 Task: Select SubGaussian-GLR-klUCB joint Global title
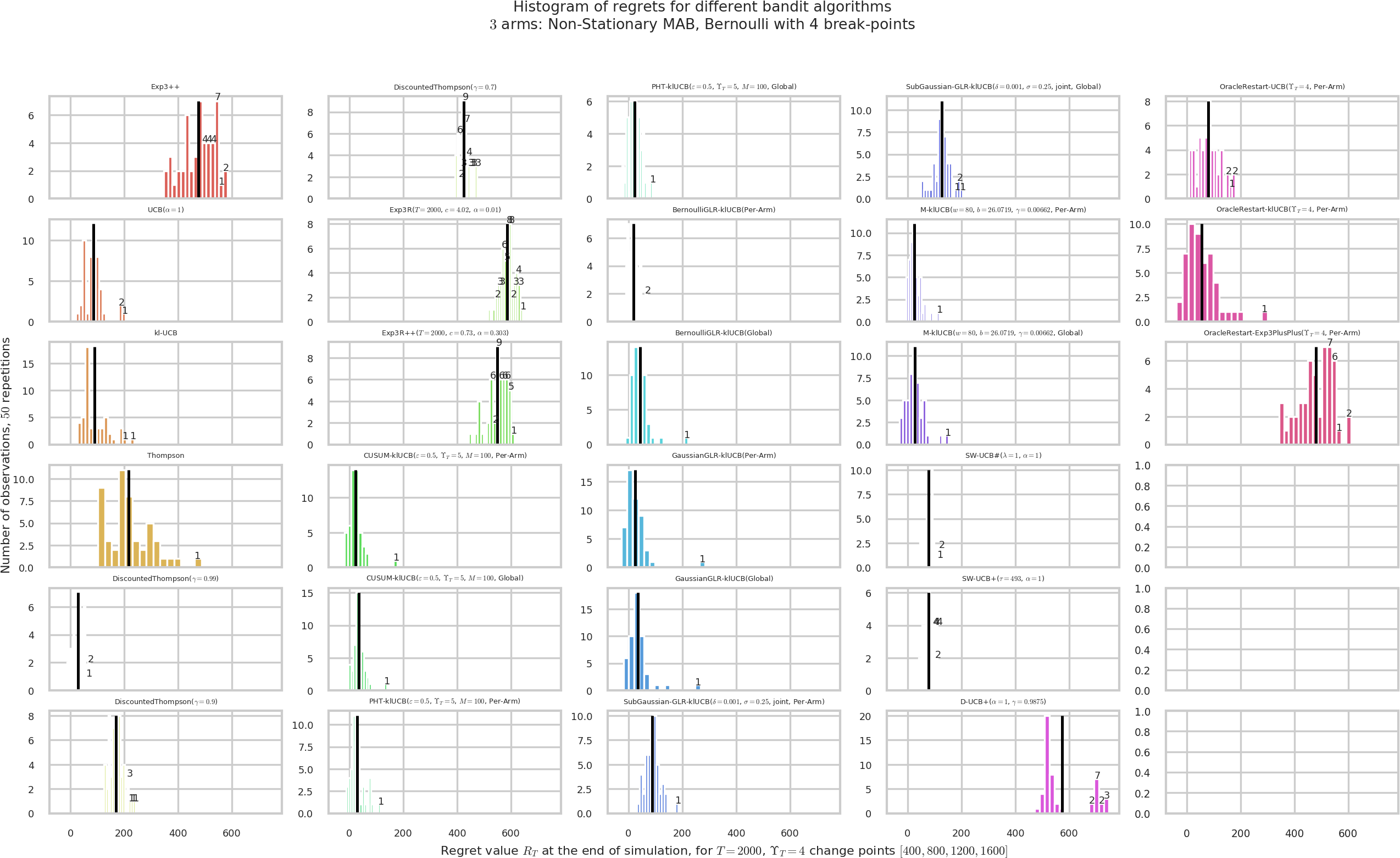point(1003,86)
